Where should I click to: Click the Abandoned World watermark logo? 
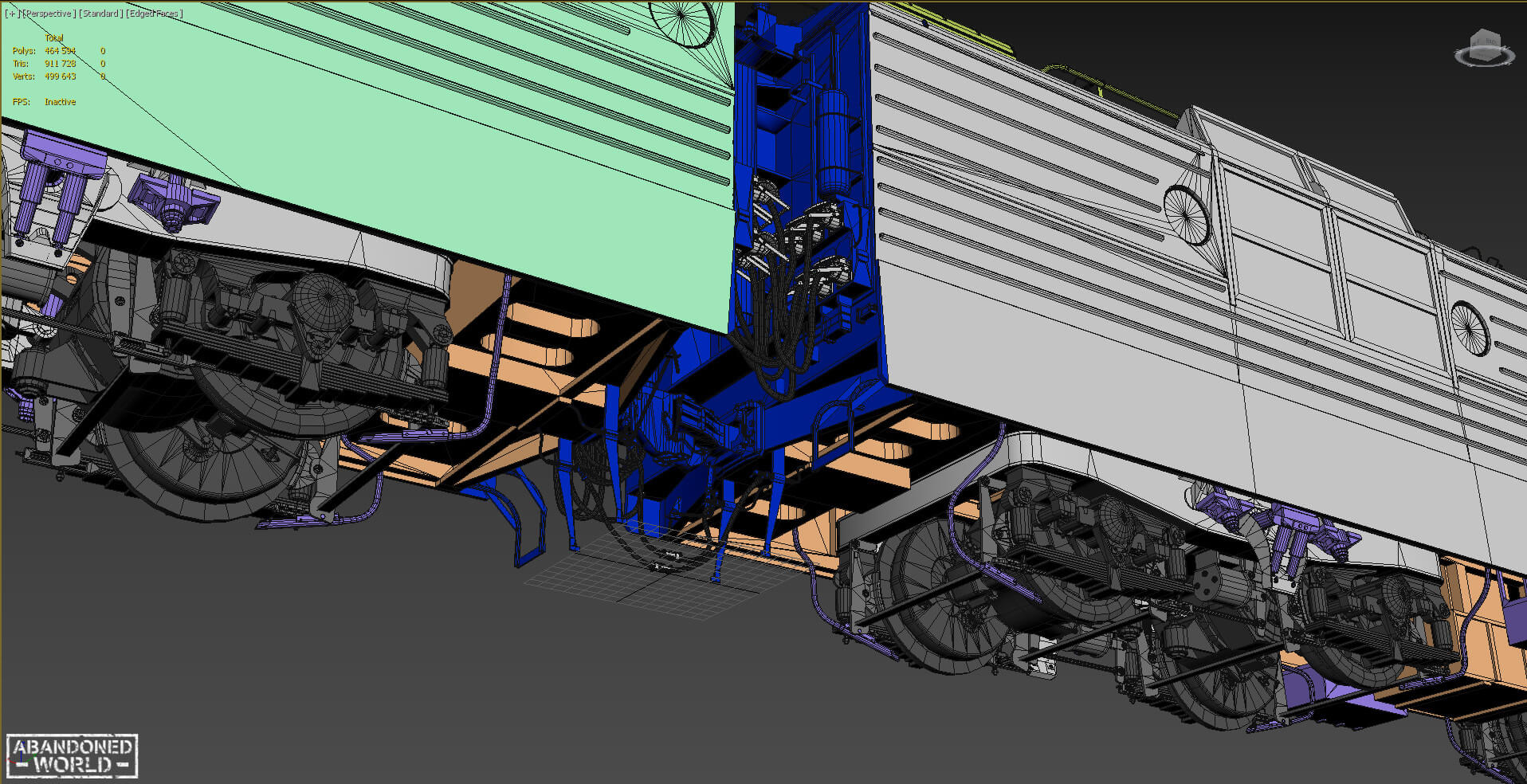click(x=72, y=756)
